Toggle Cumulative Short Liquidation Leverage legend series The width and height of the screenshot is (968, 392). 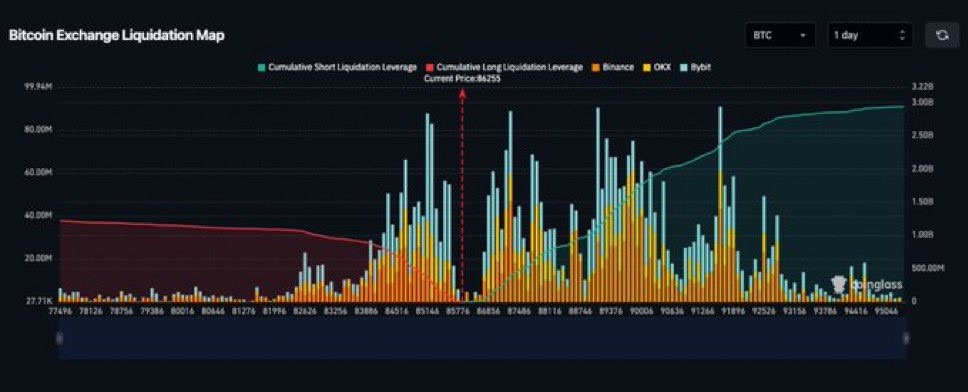click(x=337, y=67)
